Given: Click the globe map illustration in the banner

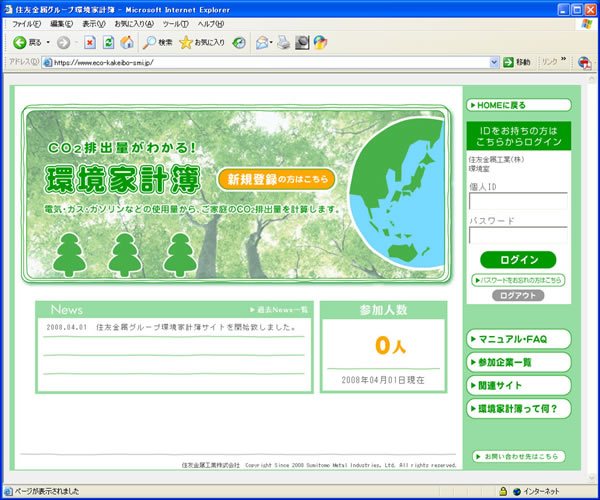Looking at the screenshot, I should tap(397, 193).
